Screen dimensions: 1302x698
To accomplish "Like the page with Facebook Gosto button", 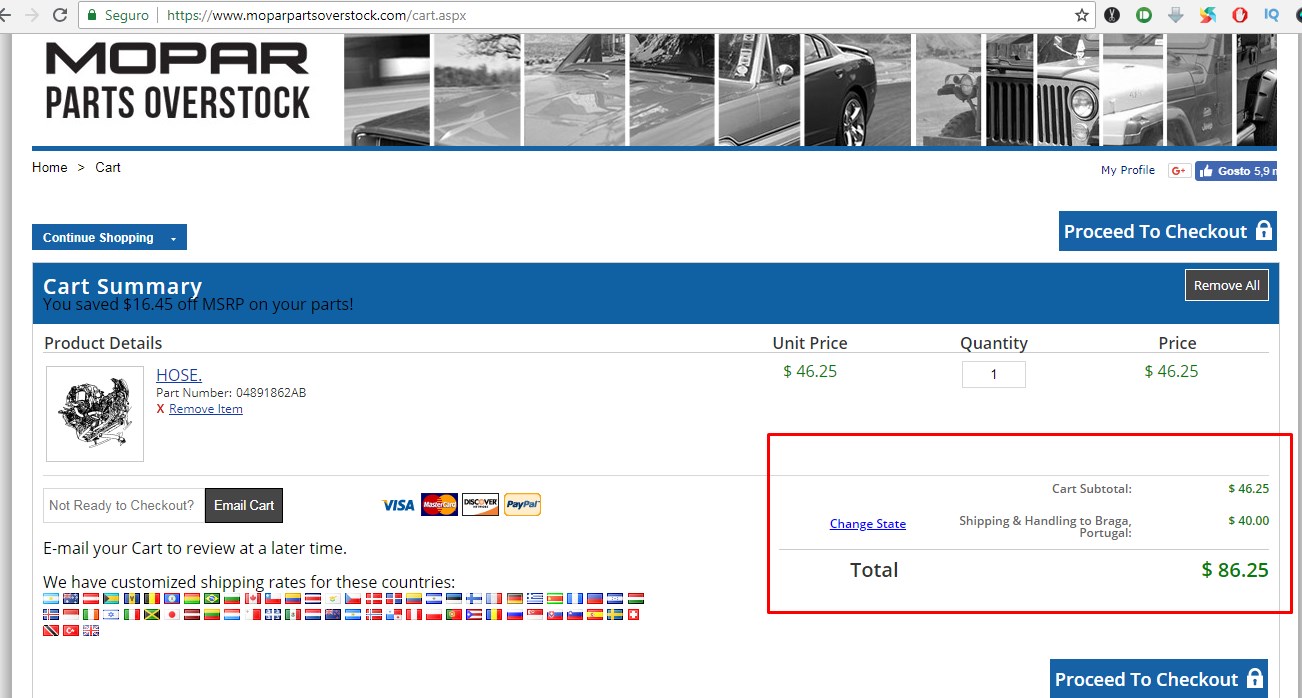I will click(x=1236, y=171).
